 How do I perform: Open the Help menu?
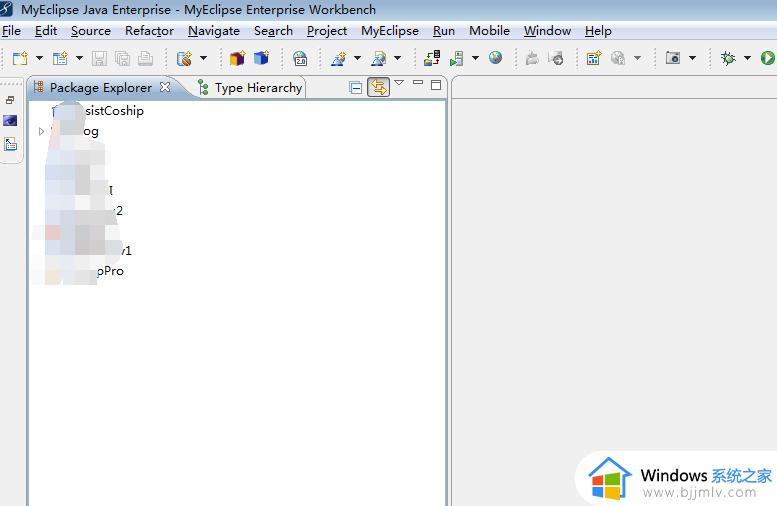tap(598, 31)
